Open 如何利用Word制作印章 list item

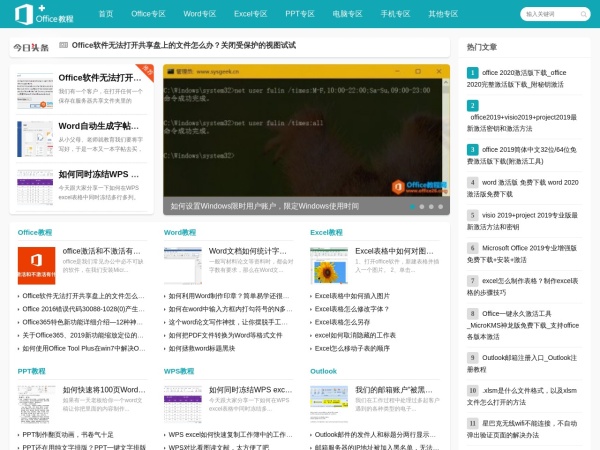[x=229, y=296]
